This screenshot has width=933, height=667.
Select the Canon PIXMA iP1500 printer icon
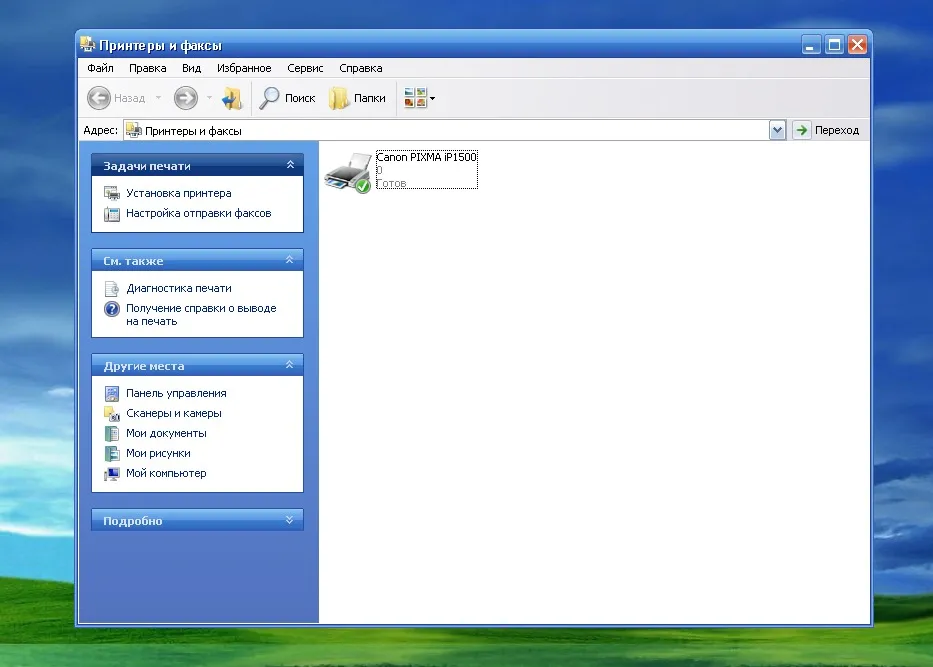tap(348, 173)
